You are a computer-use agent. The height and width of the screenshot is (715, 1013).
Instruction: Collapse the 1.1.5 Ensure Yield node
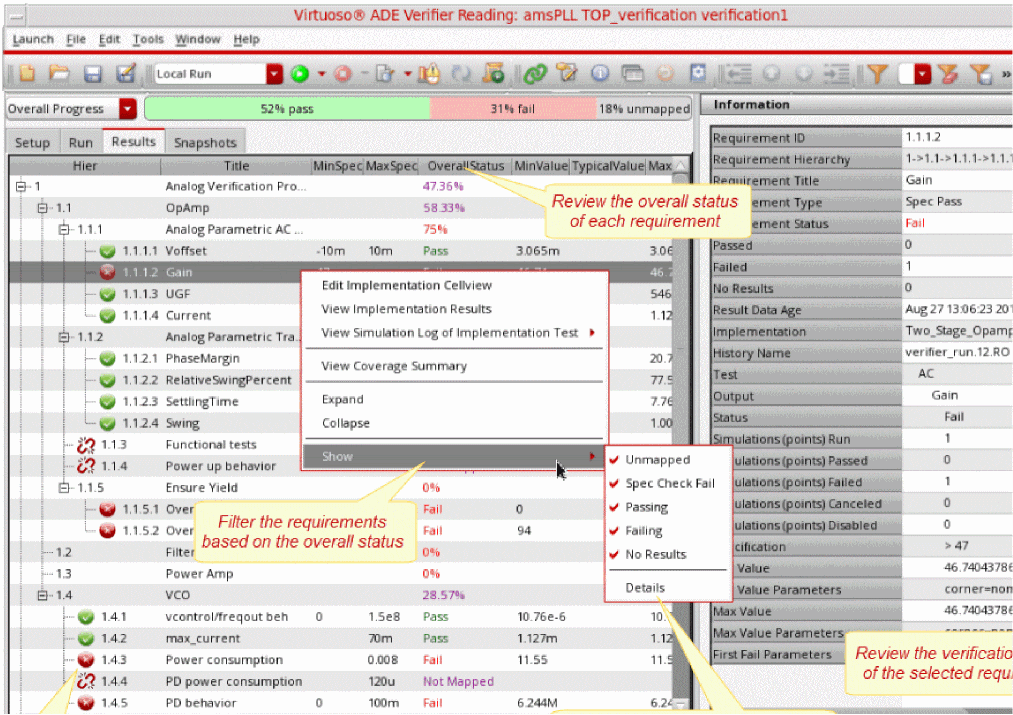(x=64, y=488)
